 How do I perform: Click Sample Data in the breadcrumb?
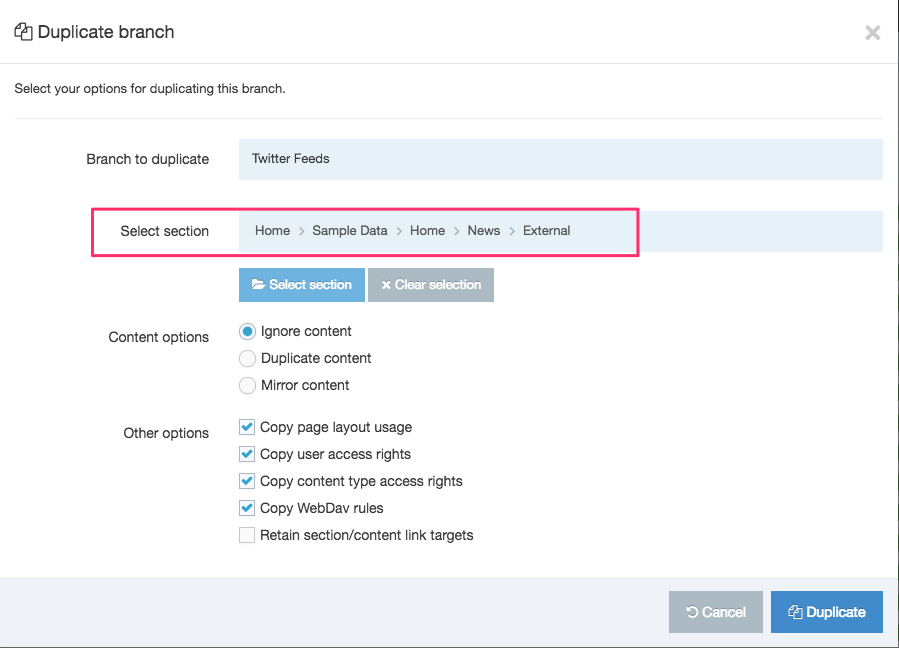click(349, 231)
